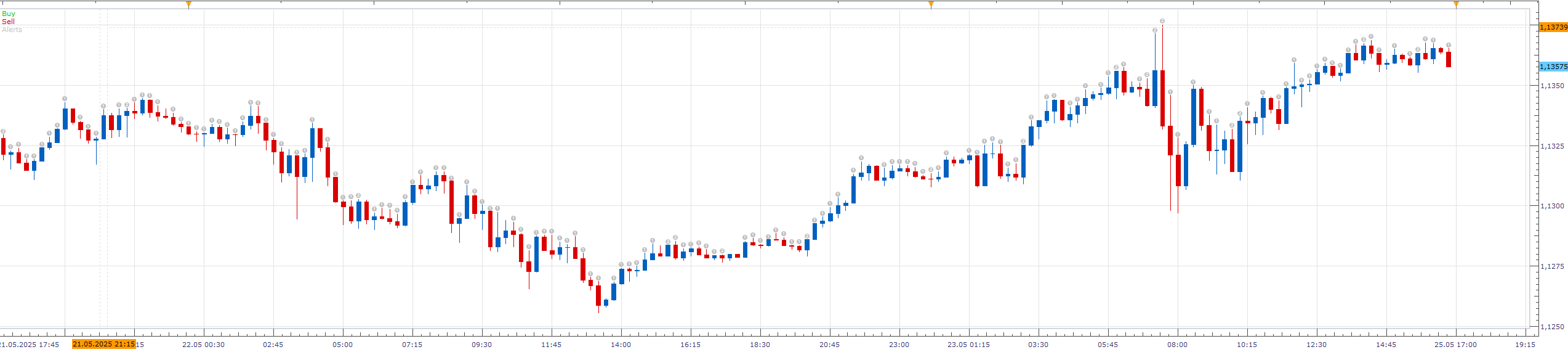Click the 05:00 time axis label
This screenshot has height=352, width=1568.
pyautogui.click(x=342, y=345)
